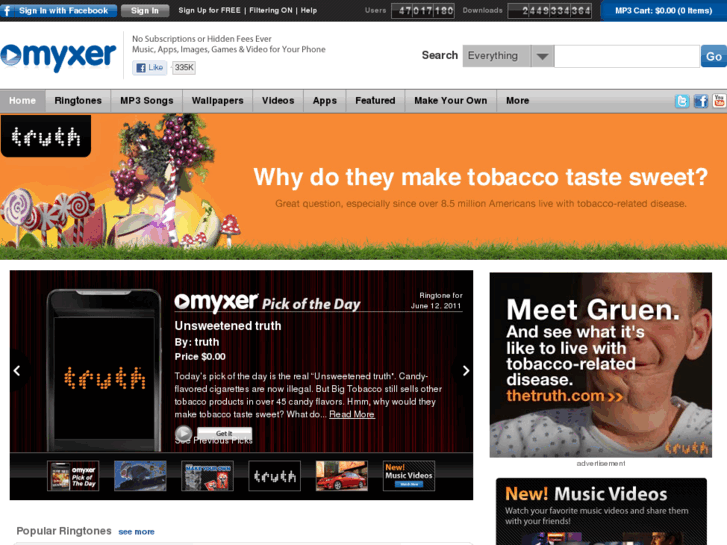Click the Downloads counter display
Screen dimensions: 727x545
pos(550,10)
